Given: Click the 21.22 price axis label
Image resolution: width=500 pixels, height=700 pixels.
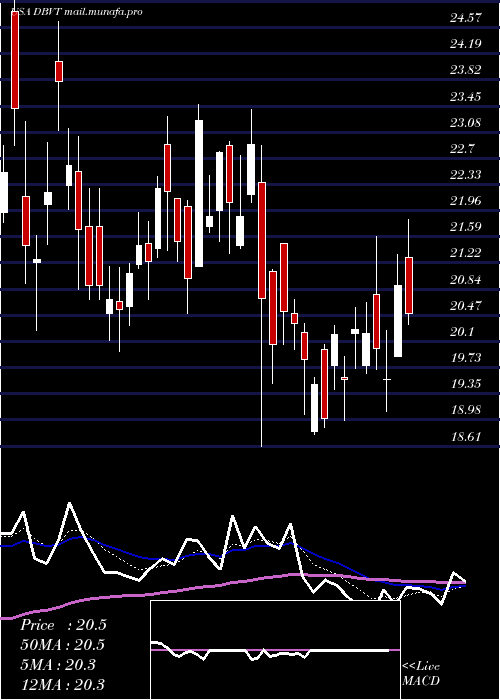Looking at the screenshot, I should 466,254.
